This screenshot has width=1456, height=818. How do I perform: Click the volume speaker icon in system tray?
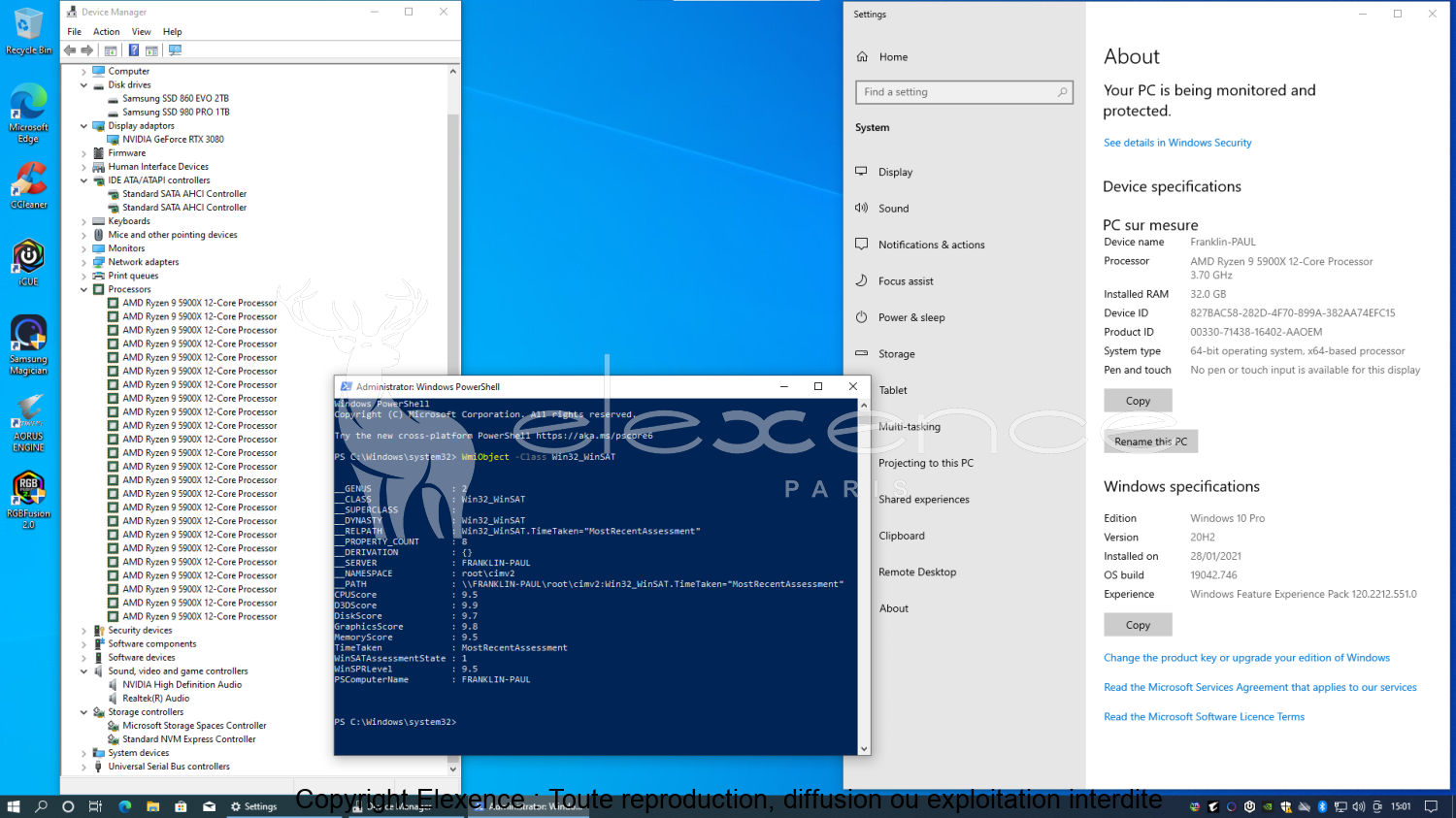click(x=1358, y=806)
